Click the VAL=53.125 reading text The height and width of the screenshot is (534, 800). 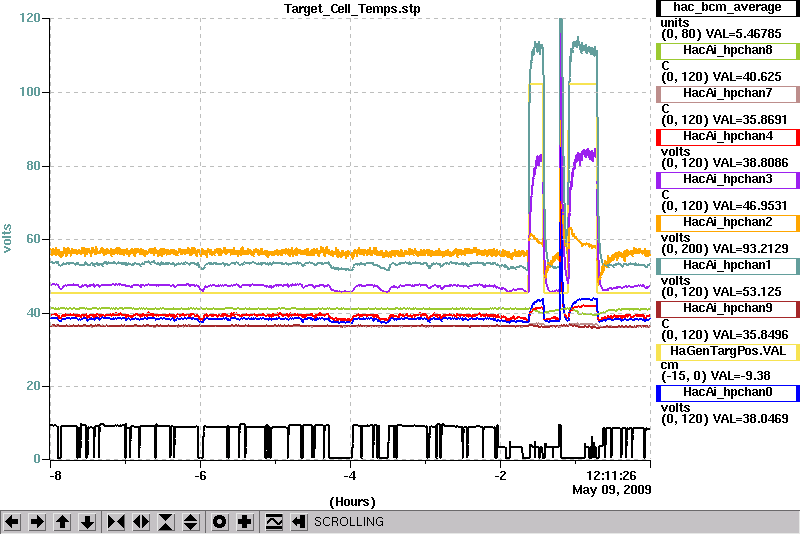pyautogui.click(x=747, y=292)
